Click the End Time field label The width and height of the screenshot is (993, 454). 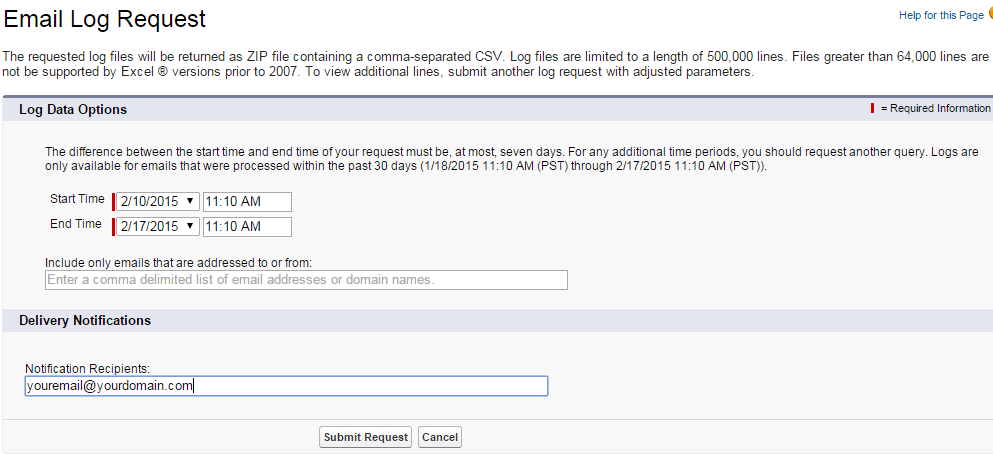pos(76,225)
